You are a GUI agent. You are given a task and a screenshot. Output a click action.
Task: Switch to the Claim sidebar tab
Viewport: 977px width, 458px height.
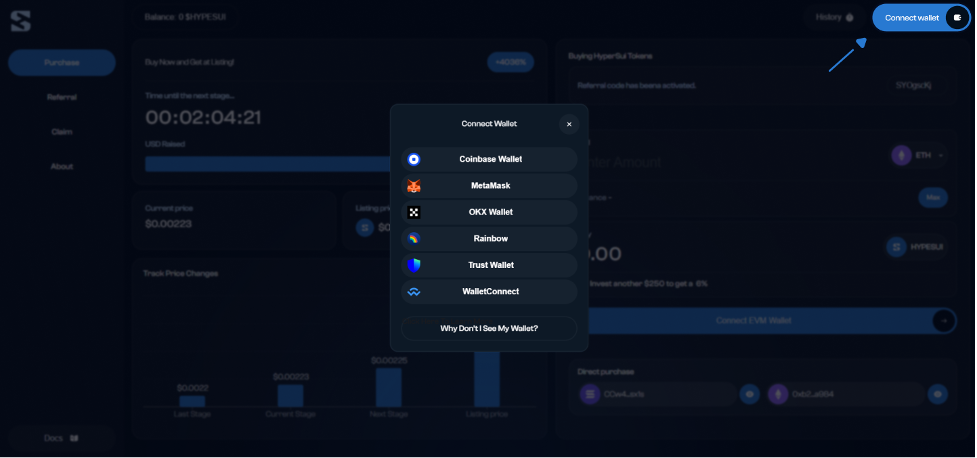coord(62,132)
